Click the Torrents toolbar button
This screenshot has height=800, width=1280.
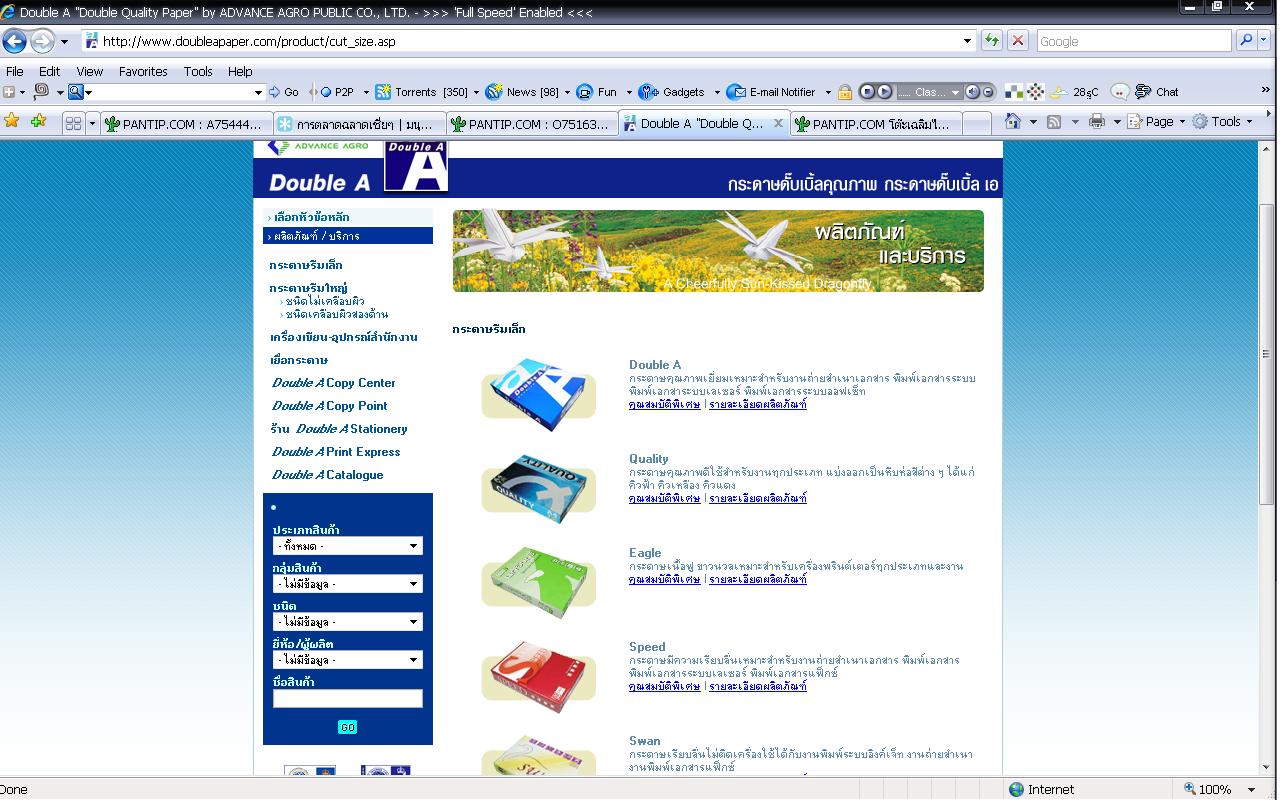pyautogui.click(x=422, y=92)
